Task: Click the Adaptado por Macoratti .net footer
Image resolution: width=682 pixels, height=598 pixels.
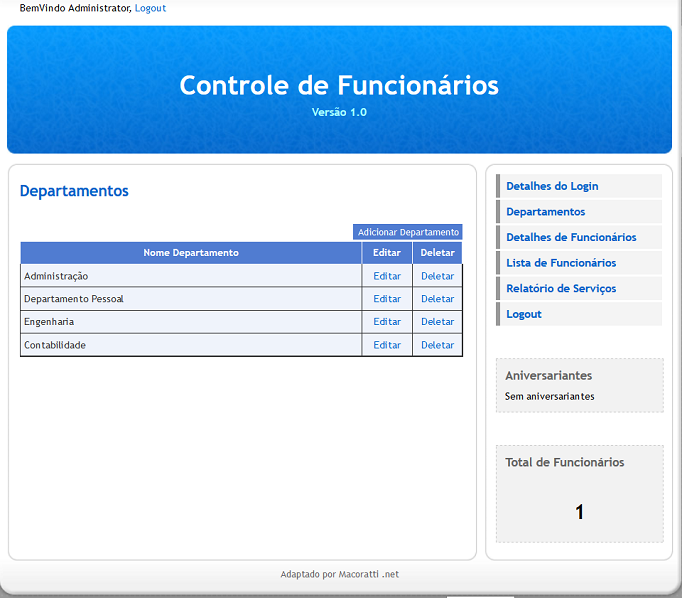Action: (x=339, y=574)
